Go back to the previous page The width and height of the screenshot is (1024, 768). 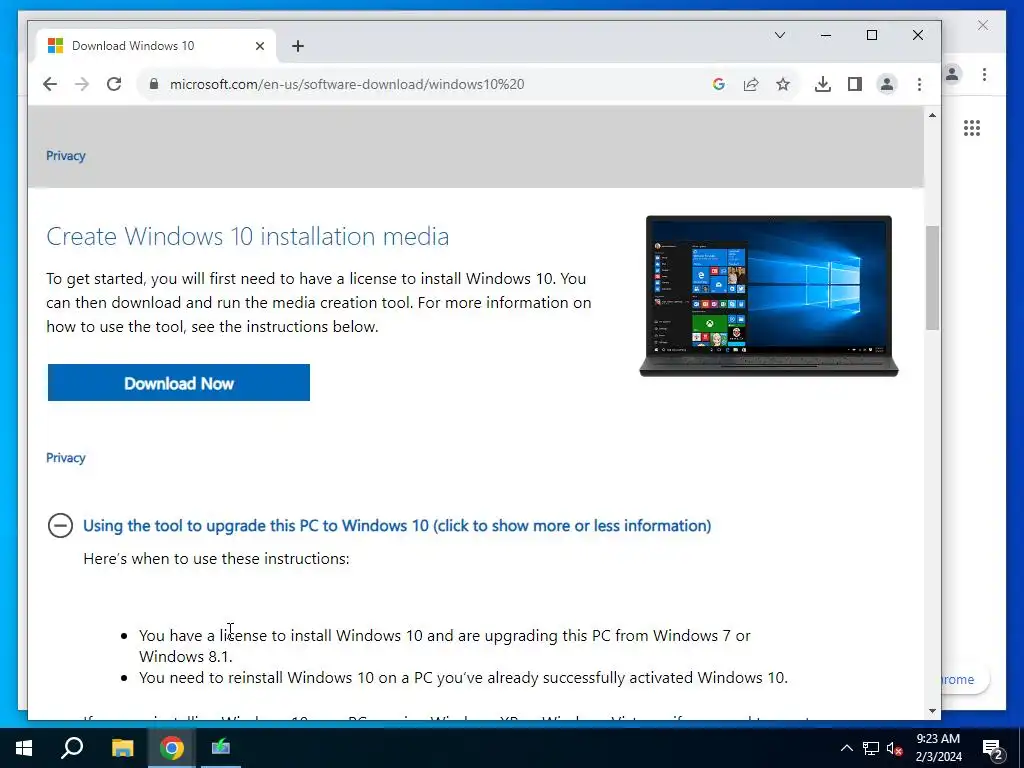pos(50,84)
